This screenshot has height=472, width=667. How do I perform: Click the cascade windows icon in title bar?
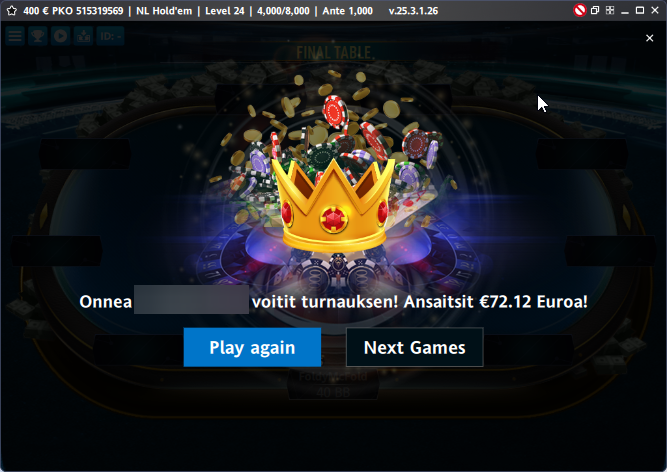coord(595,10)
